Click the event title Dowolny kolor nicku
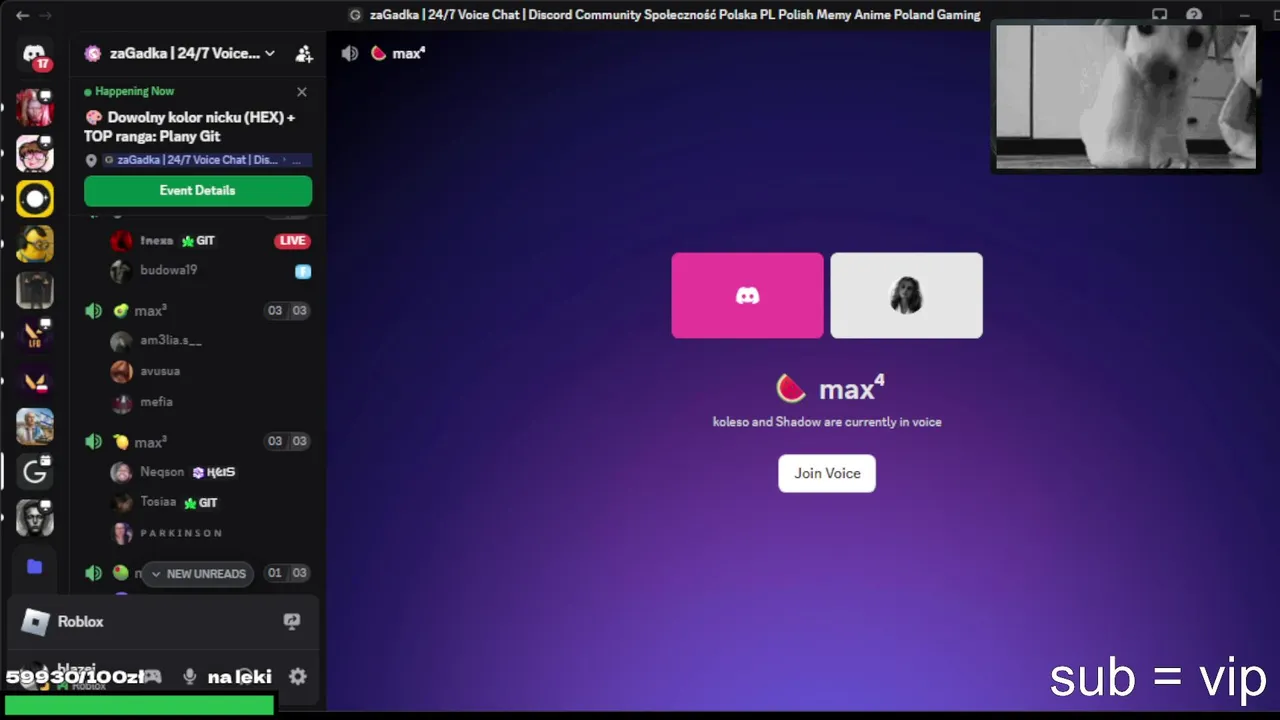 pos(189,127)
